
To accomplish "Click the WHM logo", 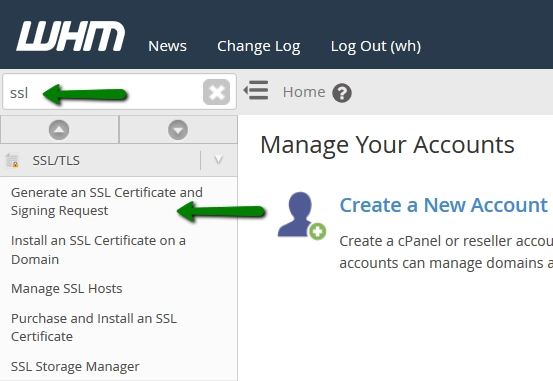I will 71,36.
